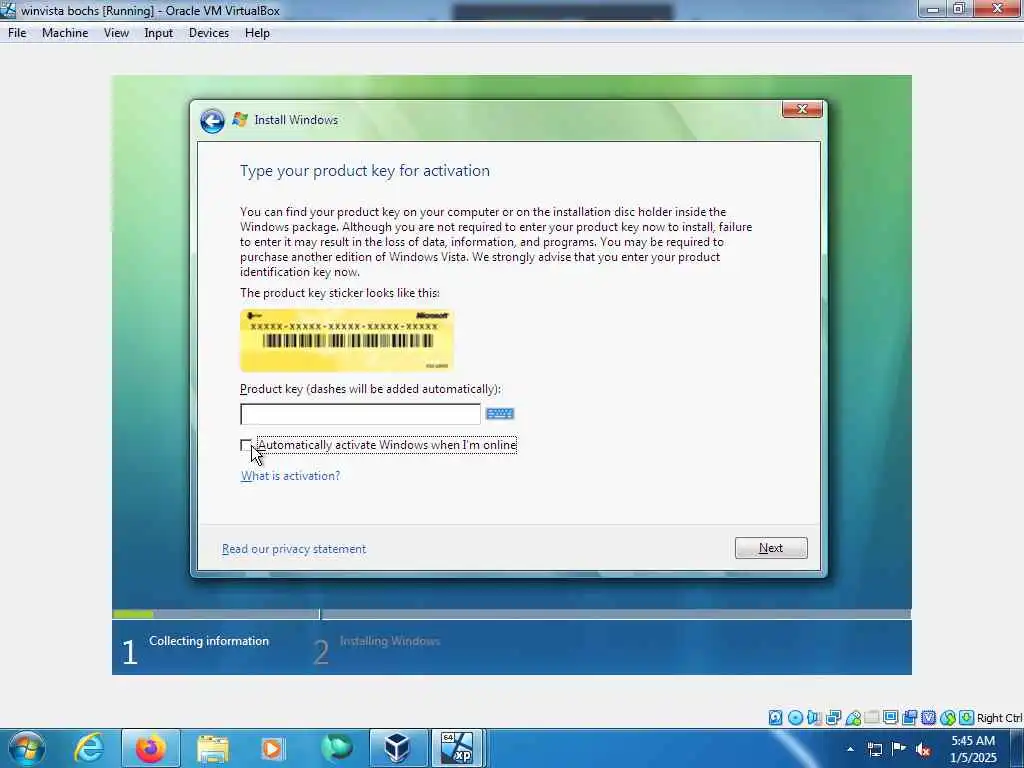
Task: Click the Type your product key heading
Action: [x=364, y=170]
